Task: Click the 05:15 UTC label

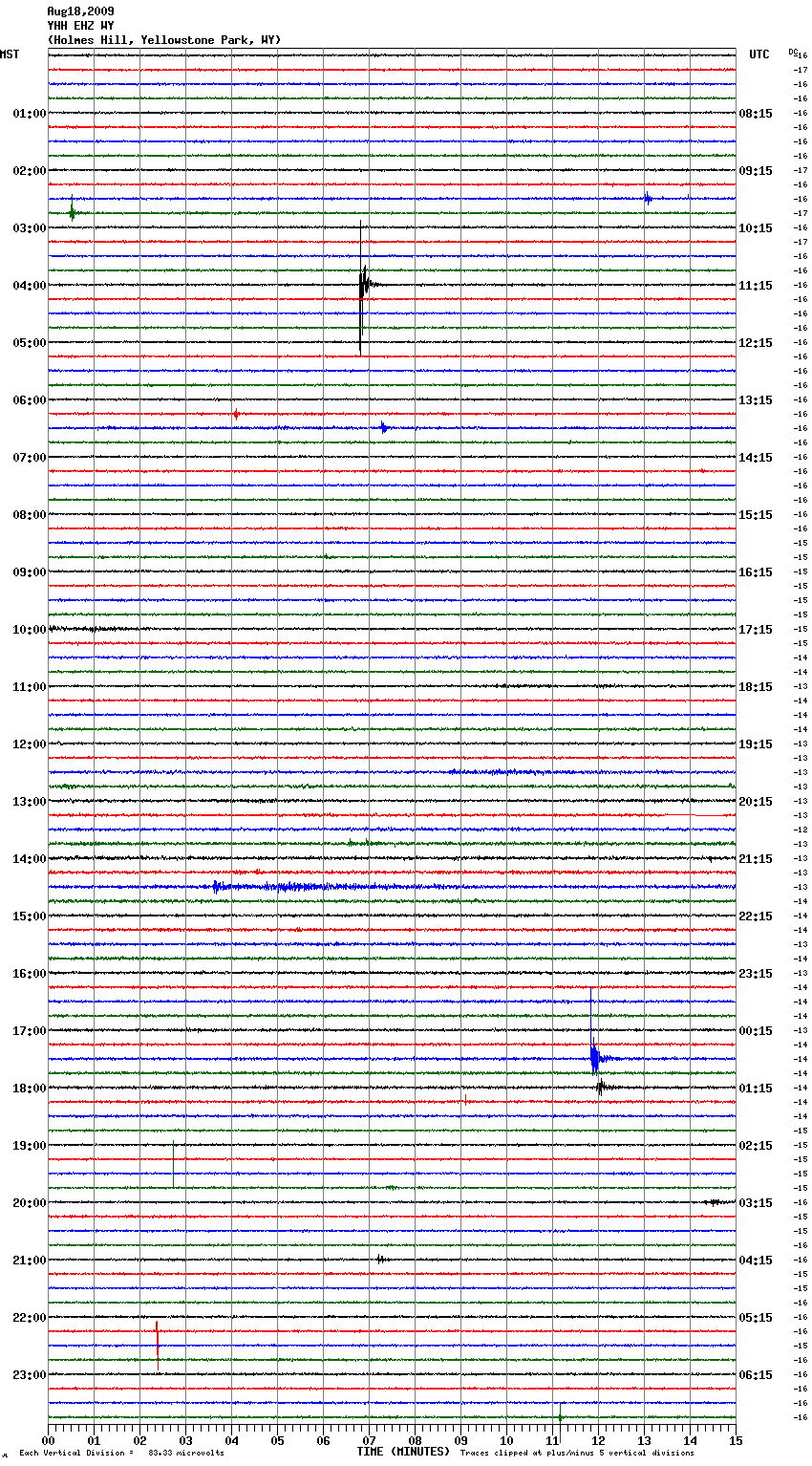Action: tap(756, 1318)
